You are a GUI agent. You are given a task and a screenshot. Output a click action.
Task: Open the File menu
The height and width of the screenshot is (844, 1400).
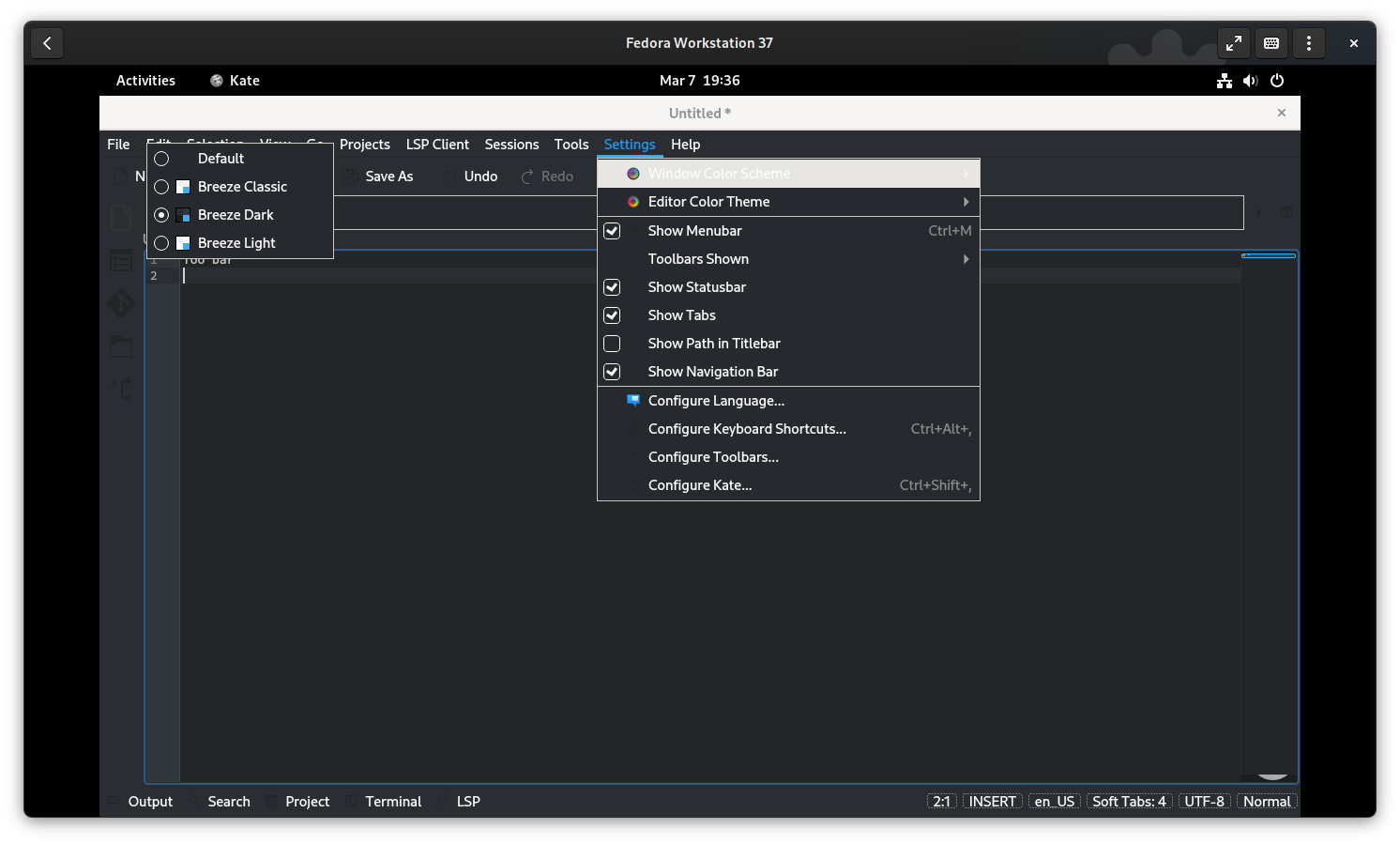click(x=118, y=145)
